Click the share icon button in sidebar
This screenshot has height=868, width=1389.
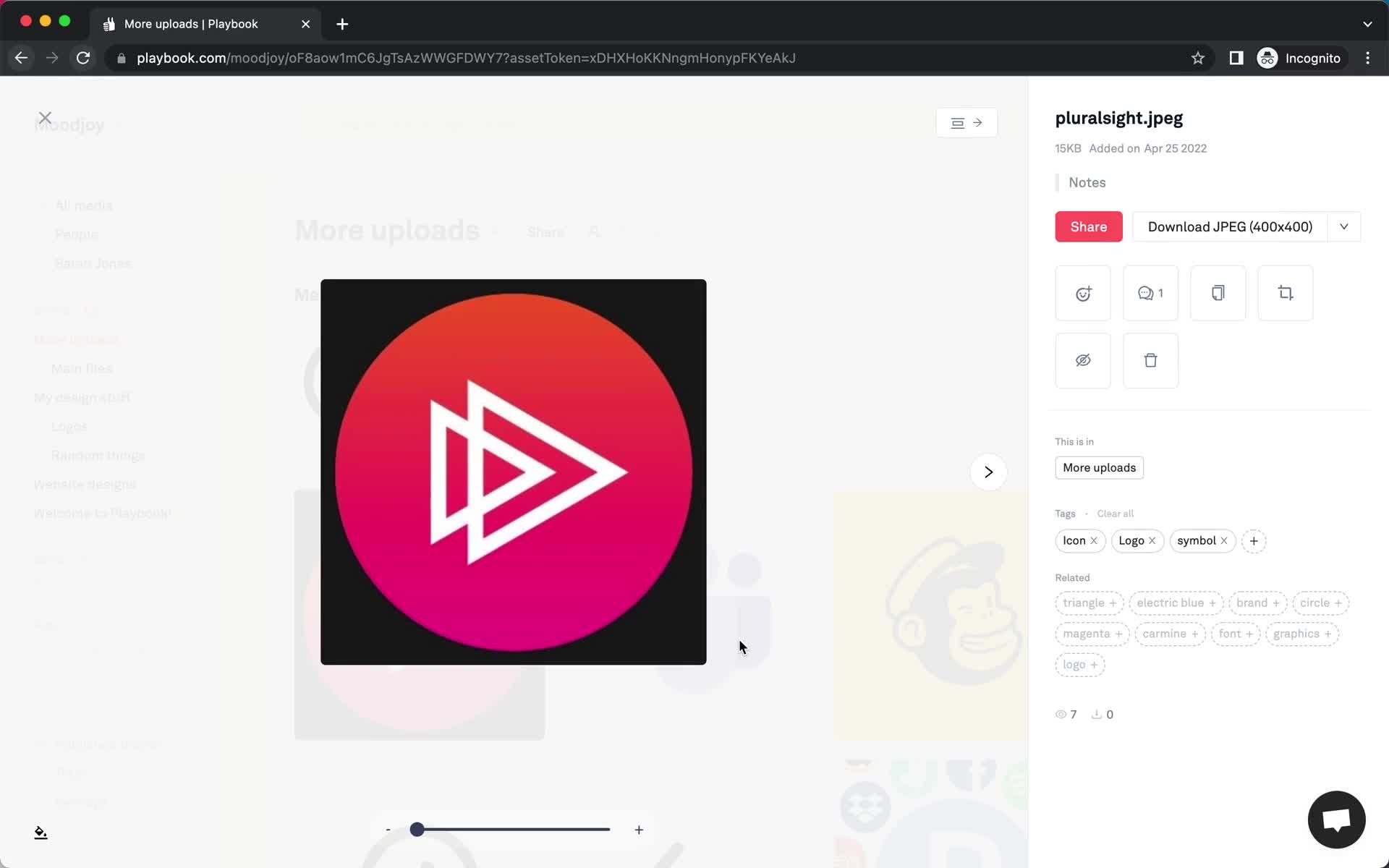point(1088,227)
